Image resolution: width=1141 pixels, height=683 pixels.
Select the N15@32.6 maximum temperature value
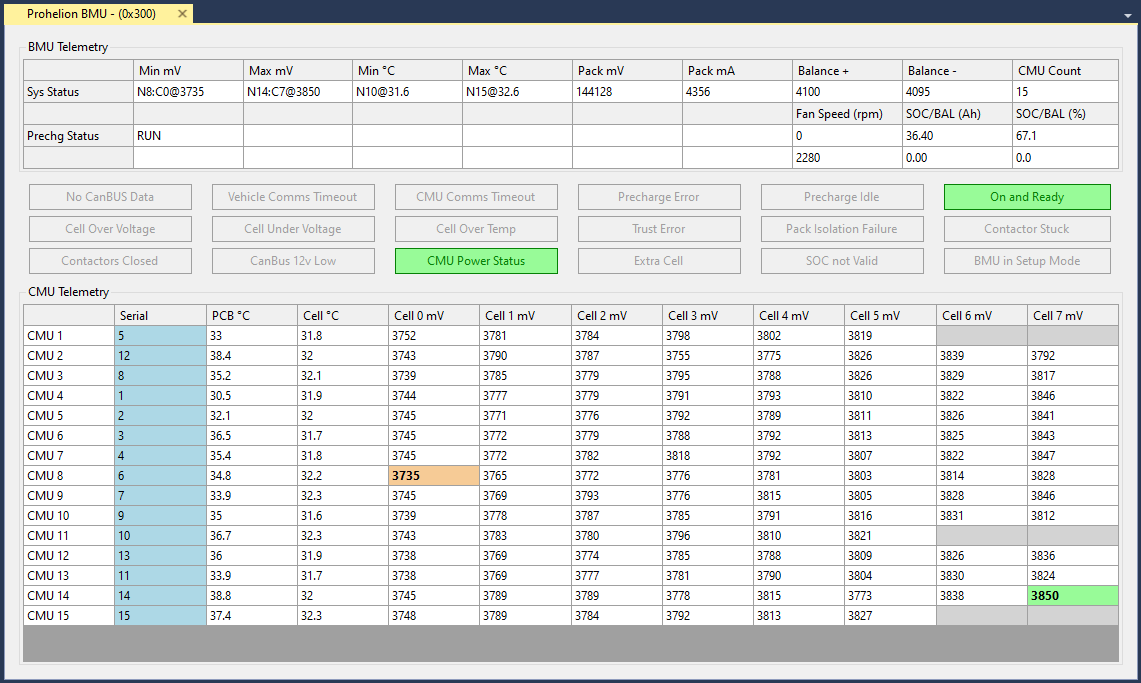tap(517, 92)
